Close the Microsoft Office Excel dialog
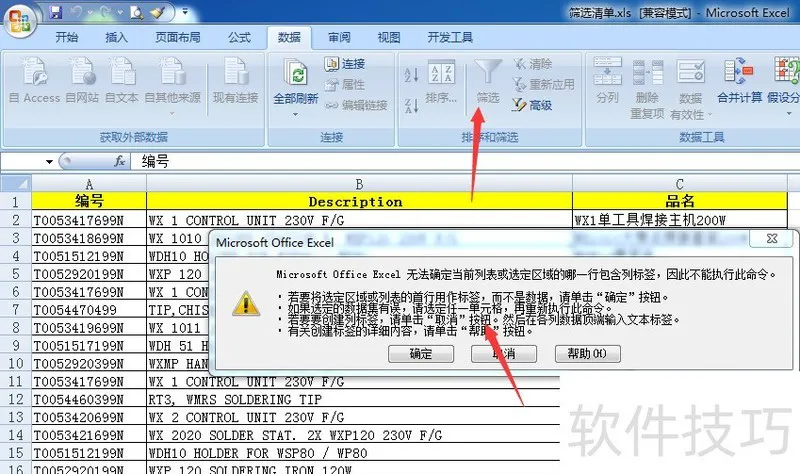Viewport: 800px width, 474px height. tap(772, 238)
